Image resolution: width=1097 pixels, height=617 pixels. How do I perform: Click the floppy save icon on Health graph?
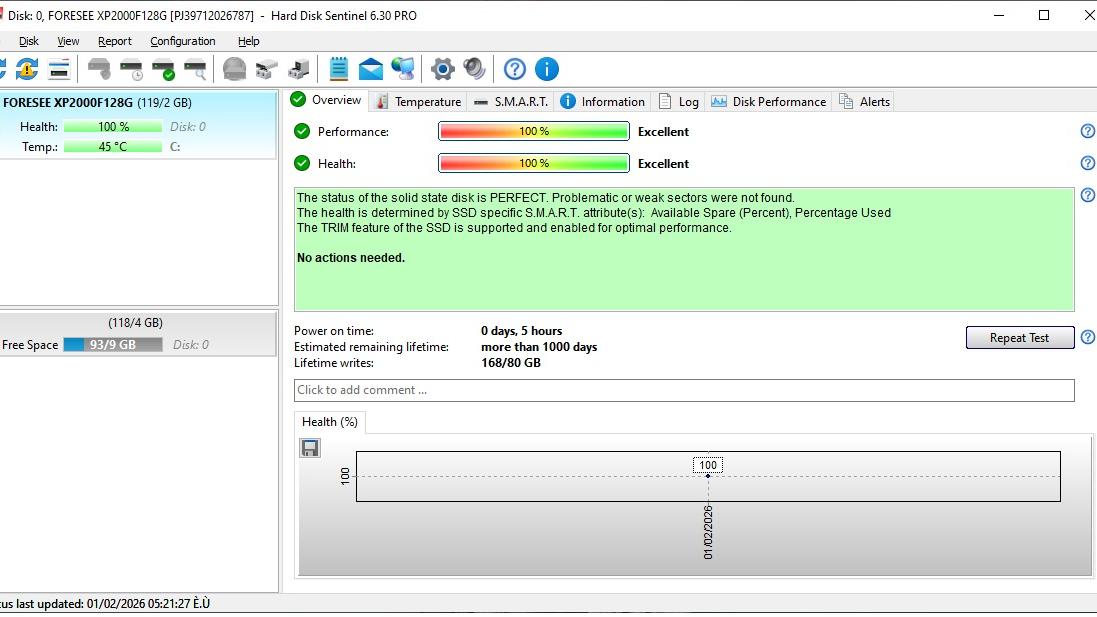point(310,448)
